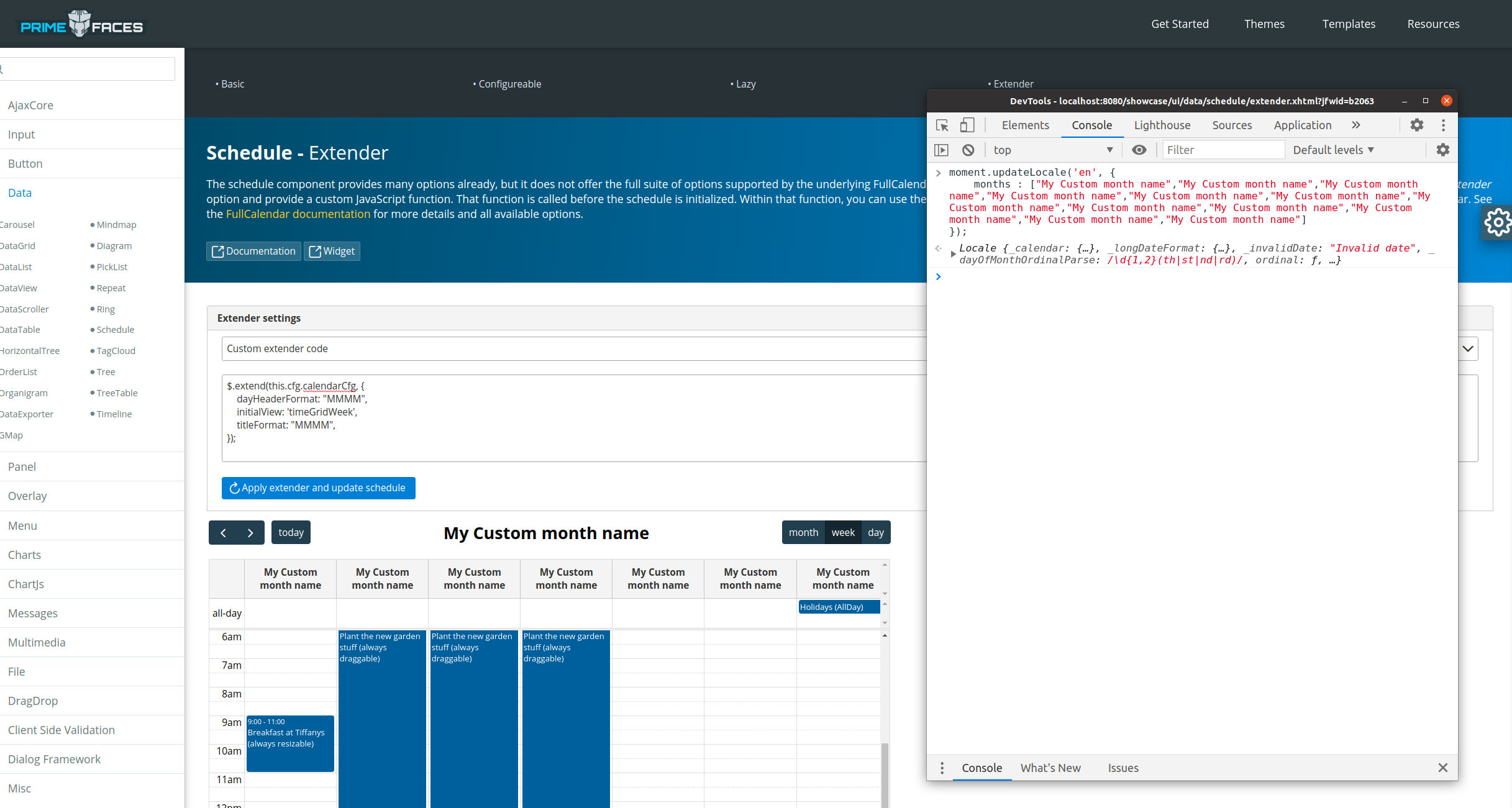Go to the previous week arrow
This screenshot has width=1512, height=808.
(x=224, y=533)
